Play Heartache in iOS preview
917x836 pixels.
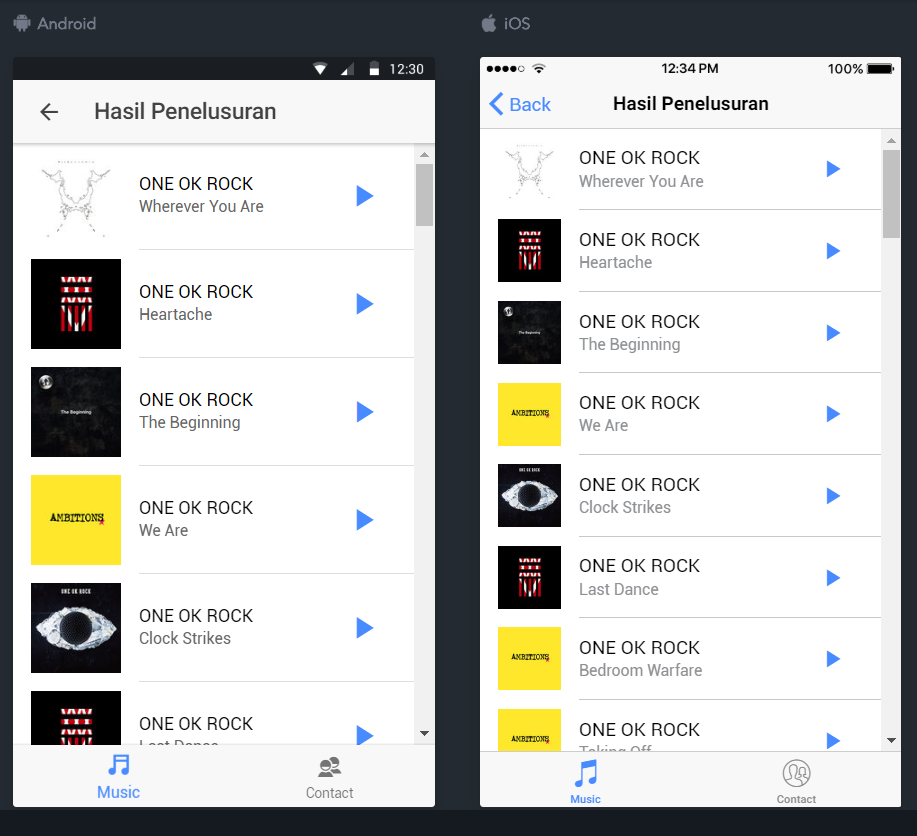pos(833,251)
